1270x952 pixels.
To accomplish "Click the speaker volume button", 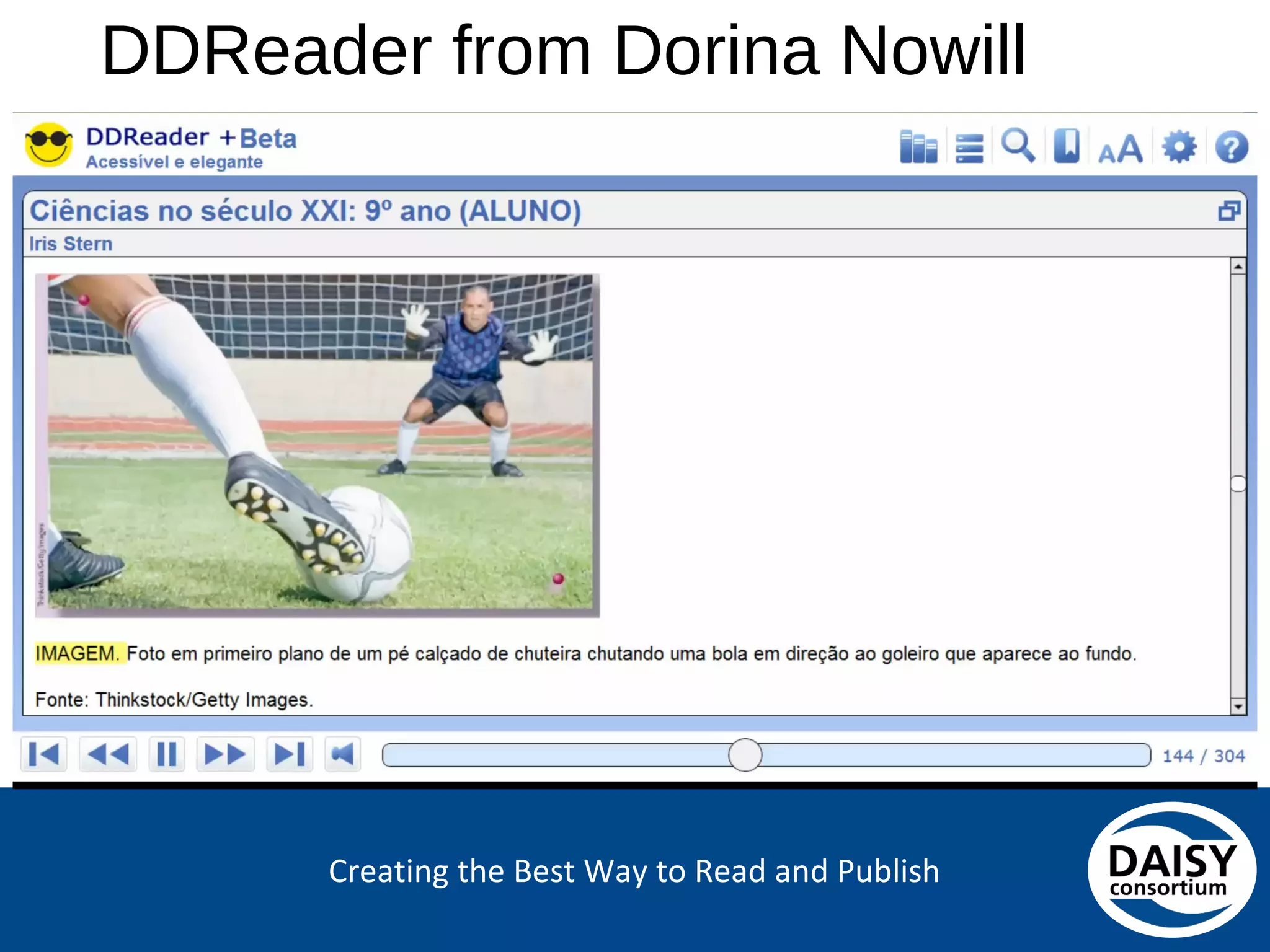I will [342, 754].
